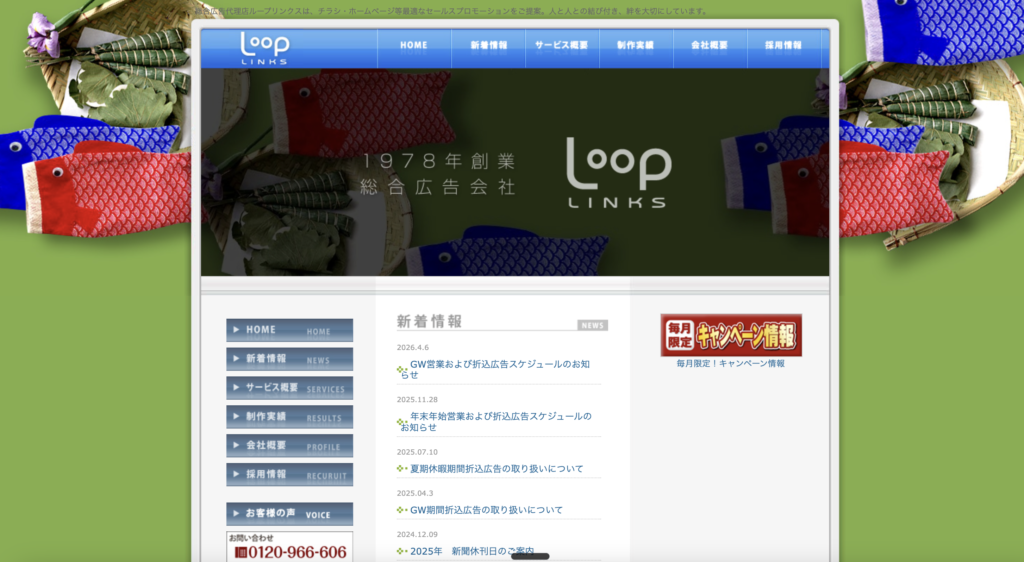Click the sidebar 新着情報 NEWS button
This screenshot has width=1024, height=562.
coord(289,359)
